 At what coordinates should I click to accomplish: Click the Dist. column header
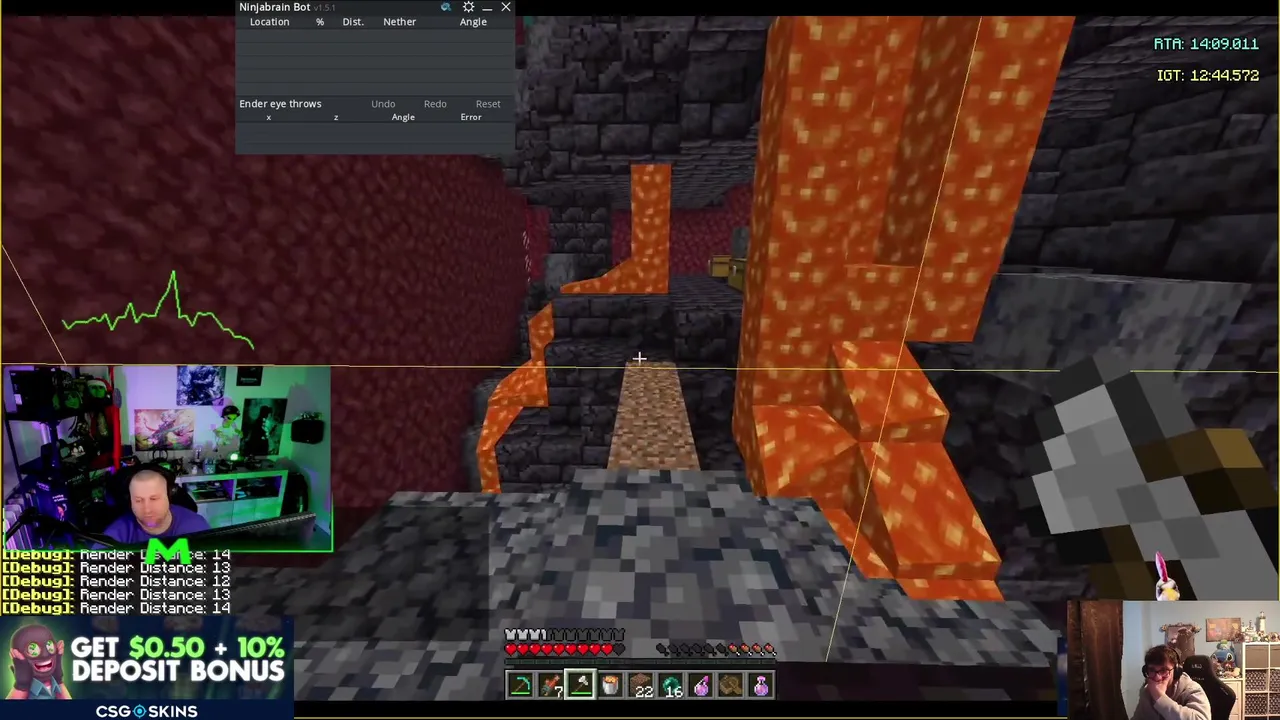[x=353, y=22]
